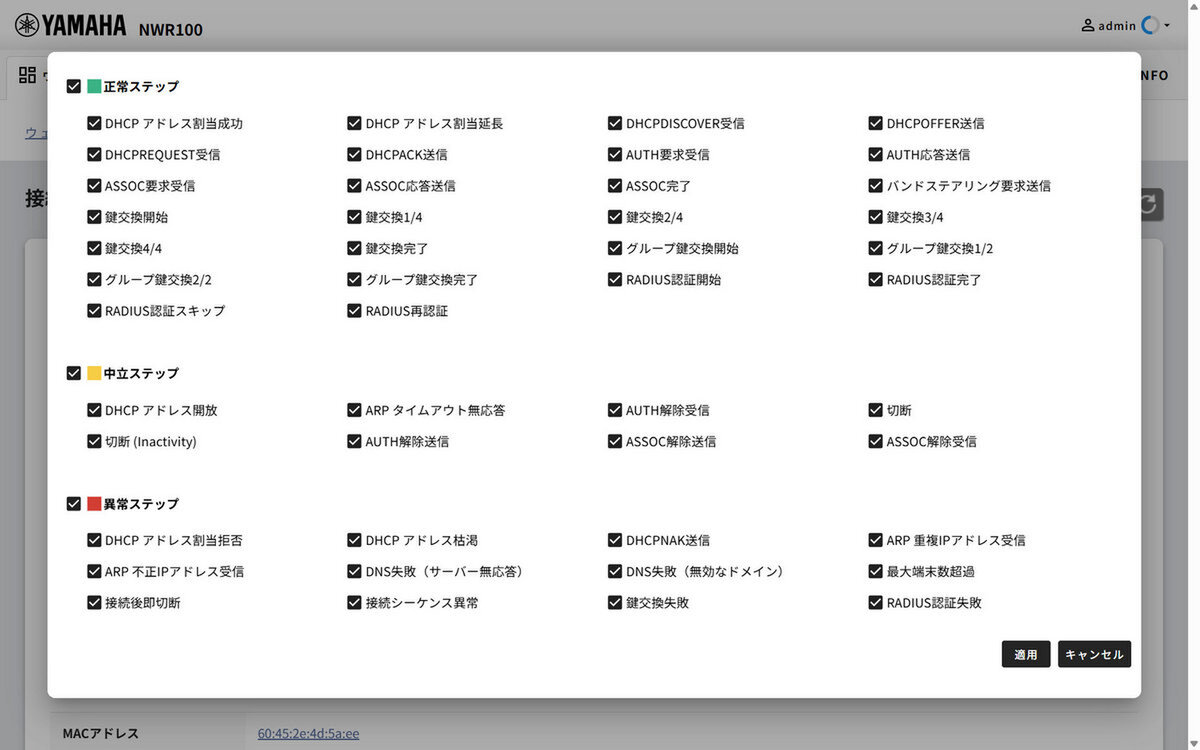This screenshot has width=1200, height=750.
Task: Dismiss dialog with キャンセル button
Action: pos(1094,654)
